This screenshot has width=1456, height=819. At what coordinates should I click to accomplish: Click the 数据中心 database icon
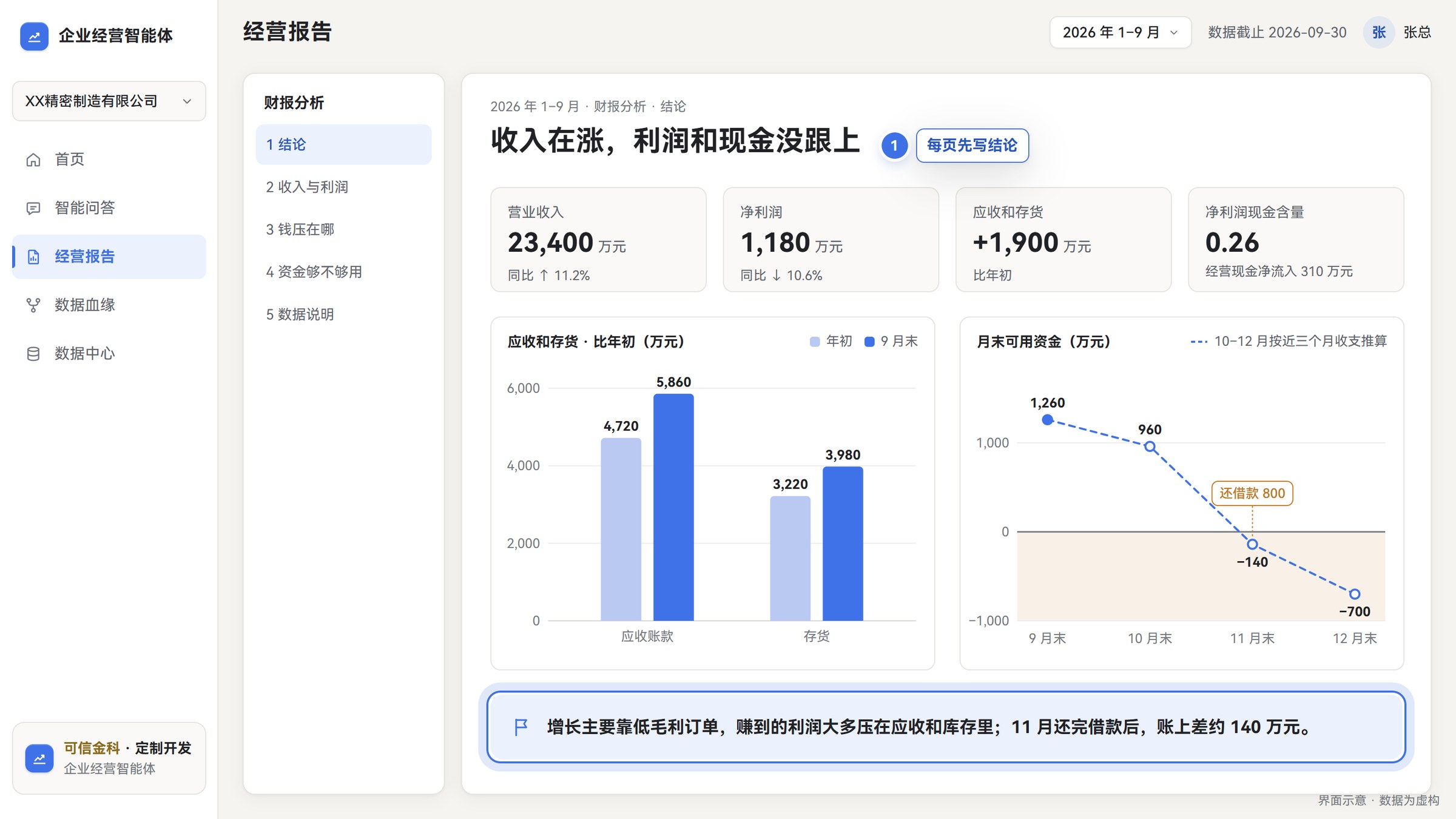pos(33,354)
